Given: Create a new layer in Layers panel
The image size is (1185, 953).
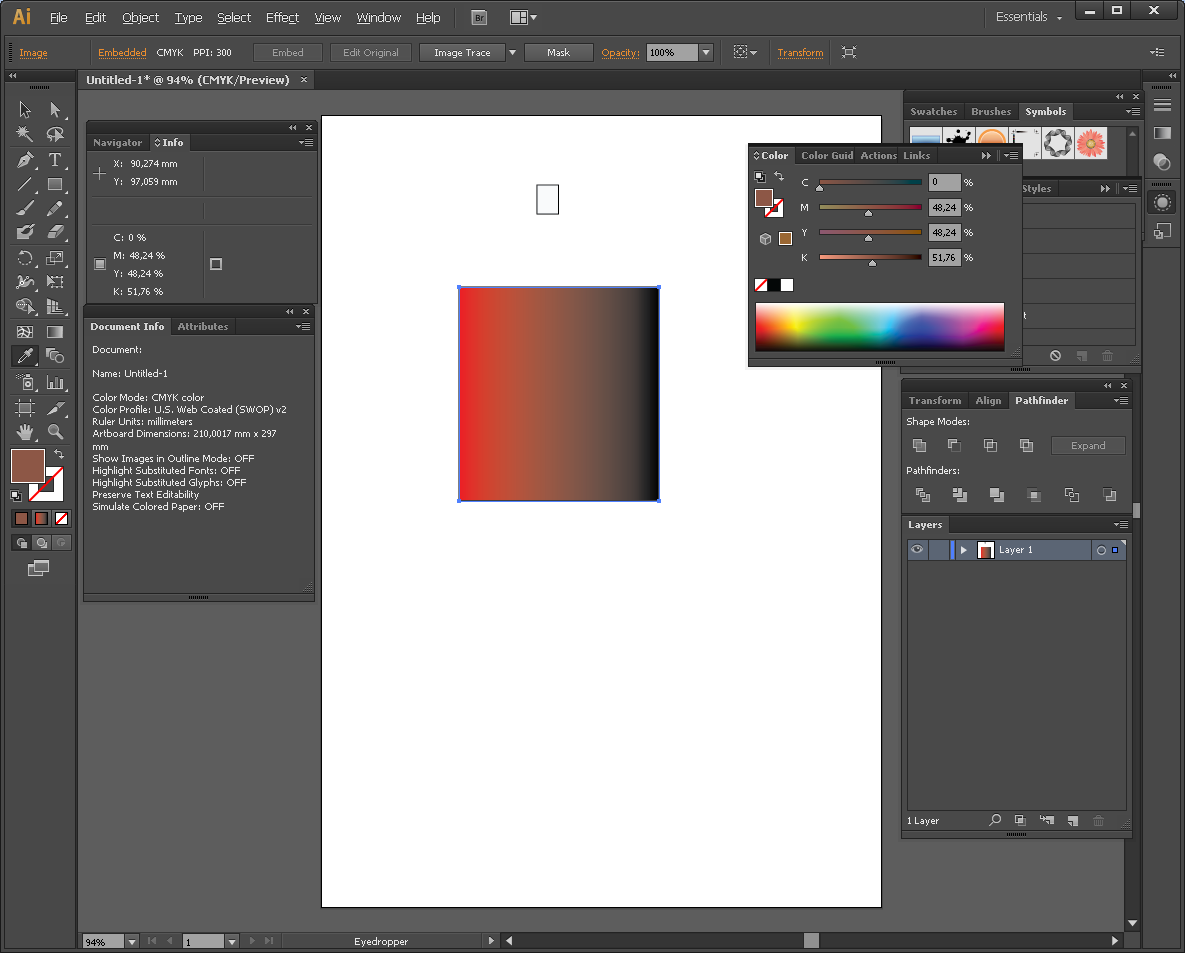Looking at the screenshot, I should [x=1072, y=820].
